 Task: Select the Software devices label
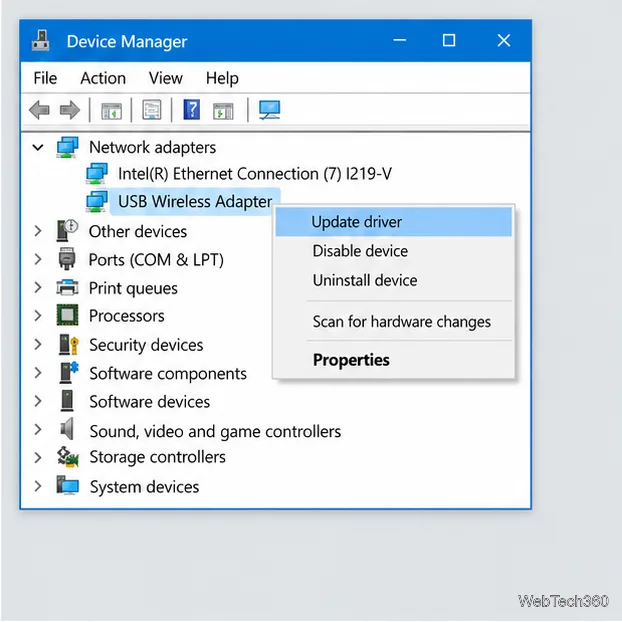click(x=150, y=401)
